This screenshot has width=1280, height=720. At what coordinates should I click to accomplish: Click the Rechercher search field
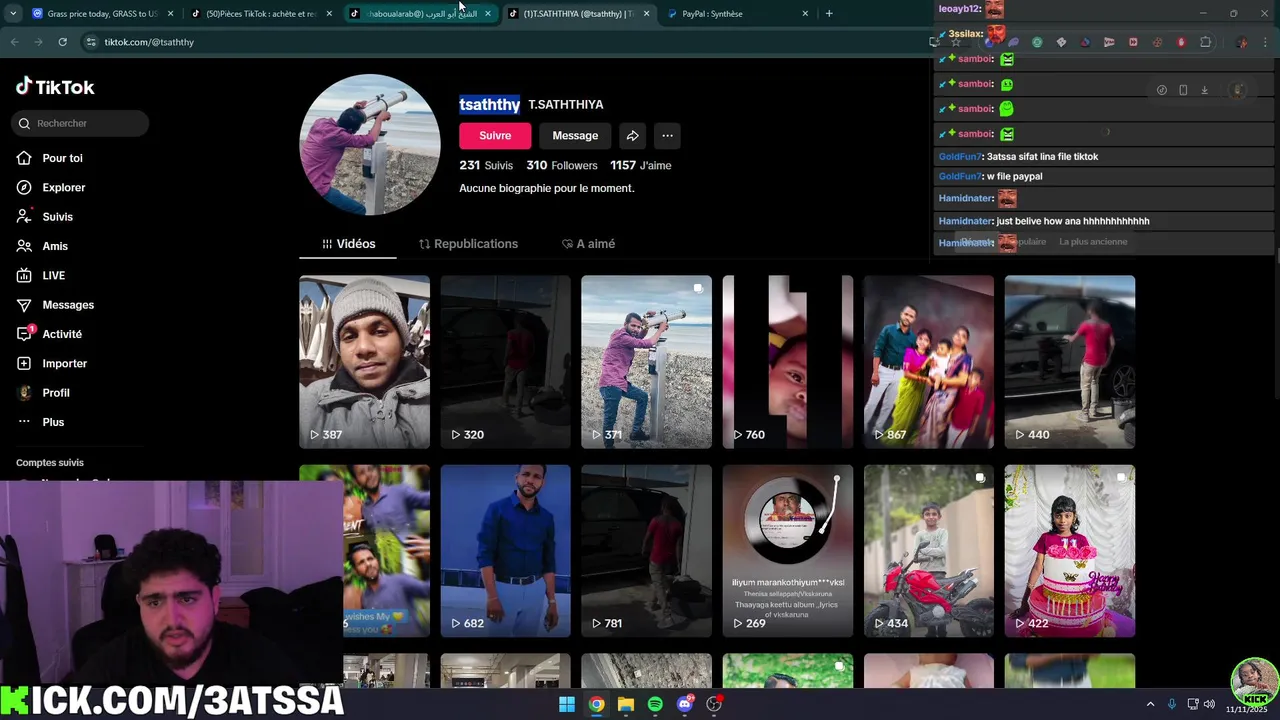[x=80, y=123]
